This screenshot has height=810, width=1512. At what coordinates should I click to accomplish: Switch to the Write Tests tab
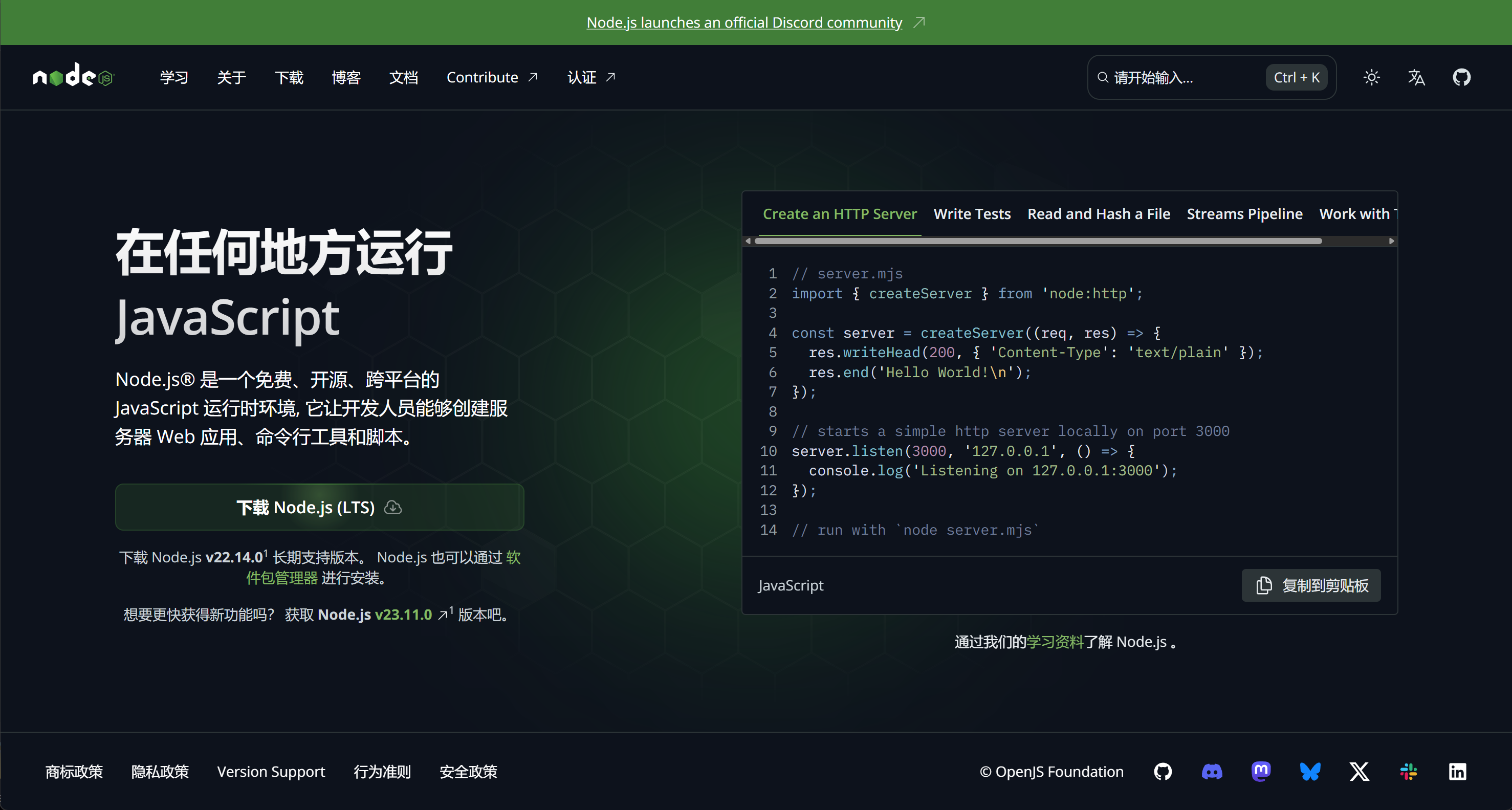tap(972, 214)
